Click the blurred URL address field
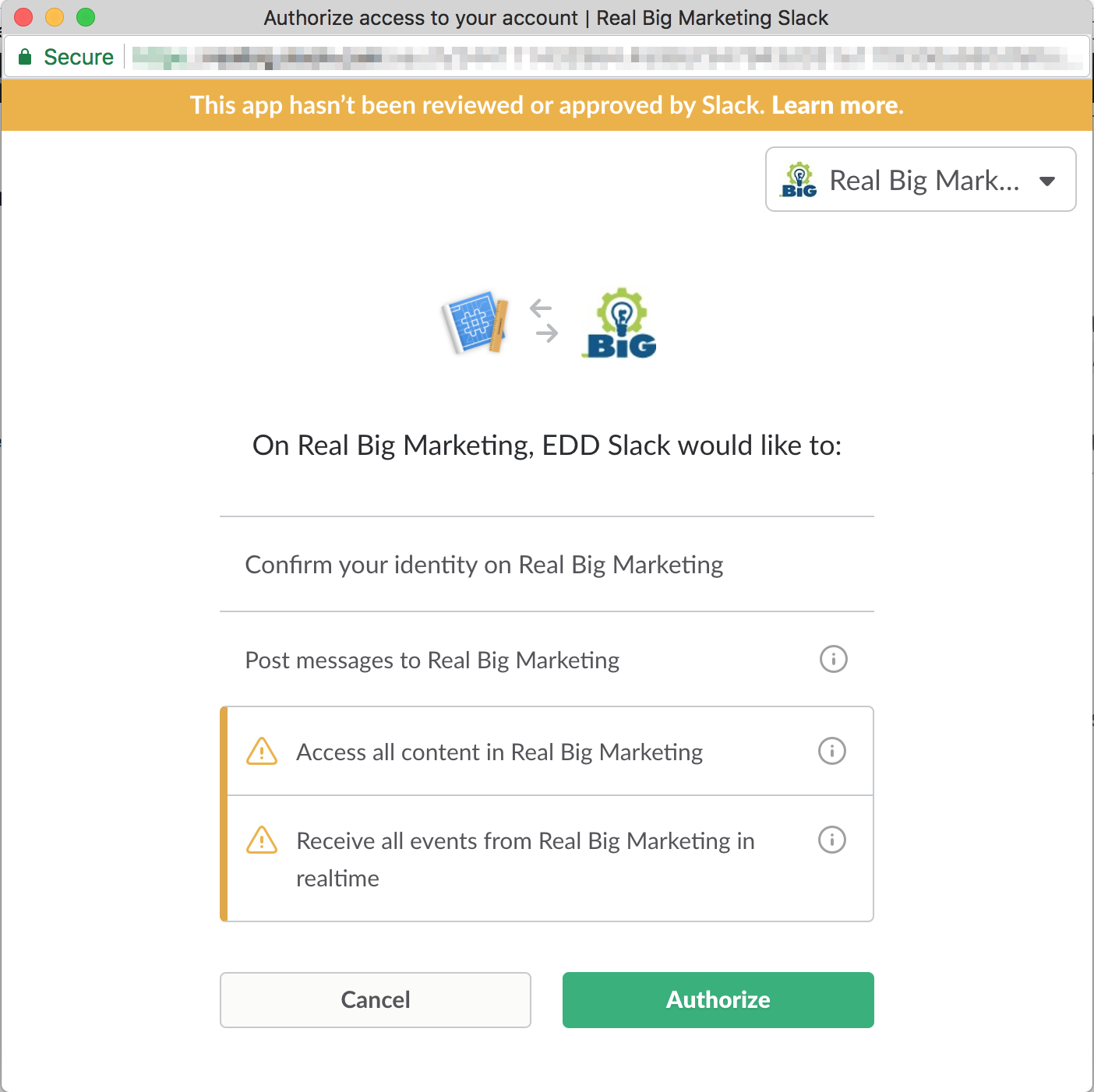 (608, 57)
